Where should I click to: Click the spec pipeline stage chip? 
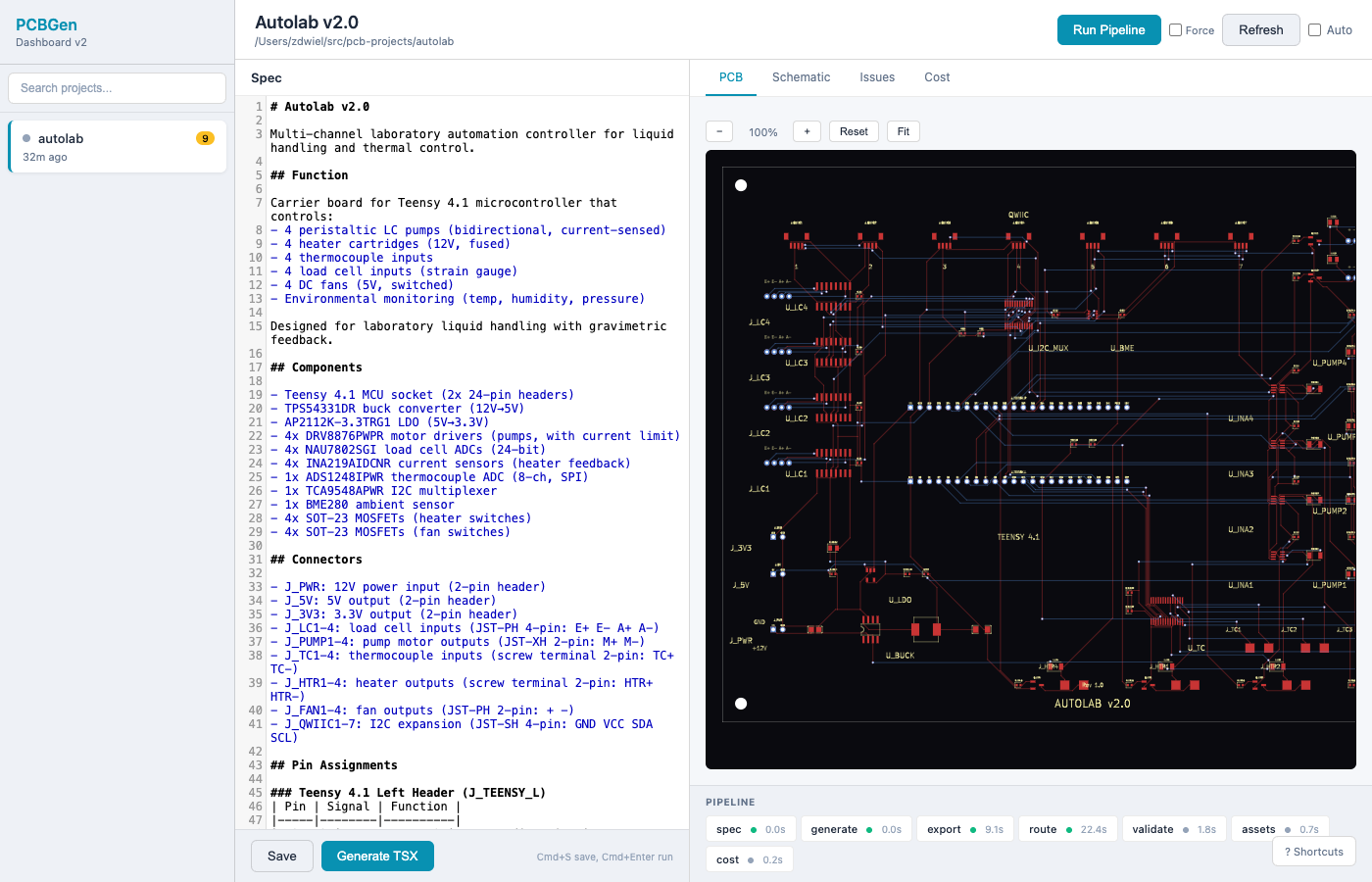(750, 829)
